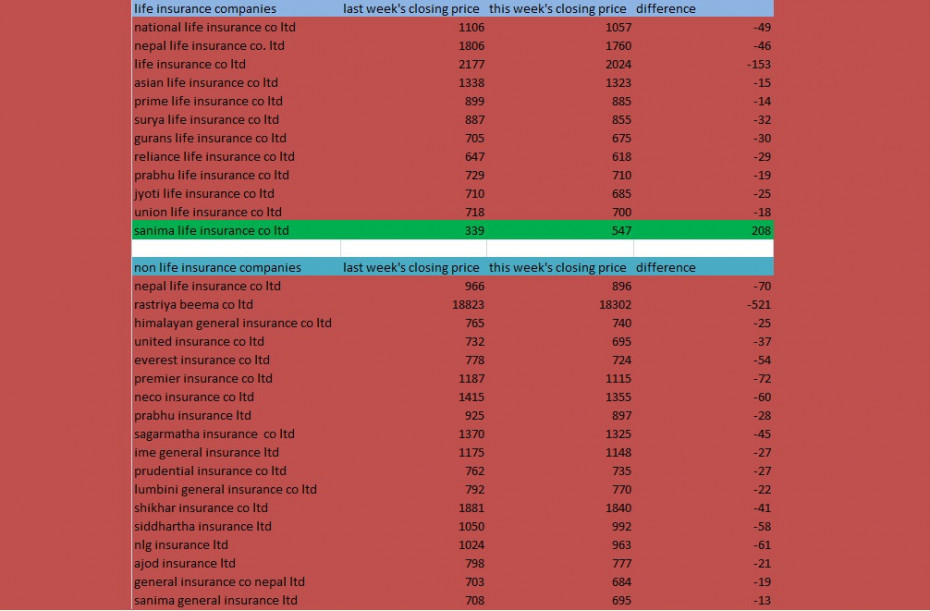Viewport: 930px width, 611px height.
Task: Select the 992 closing price cell
Action: click(560, 524)
